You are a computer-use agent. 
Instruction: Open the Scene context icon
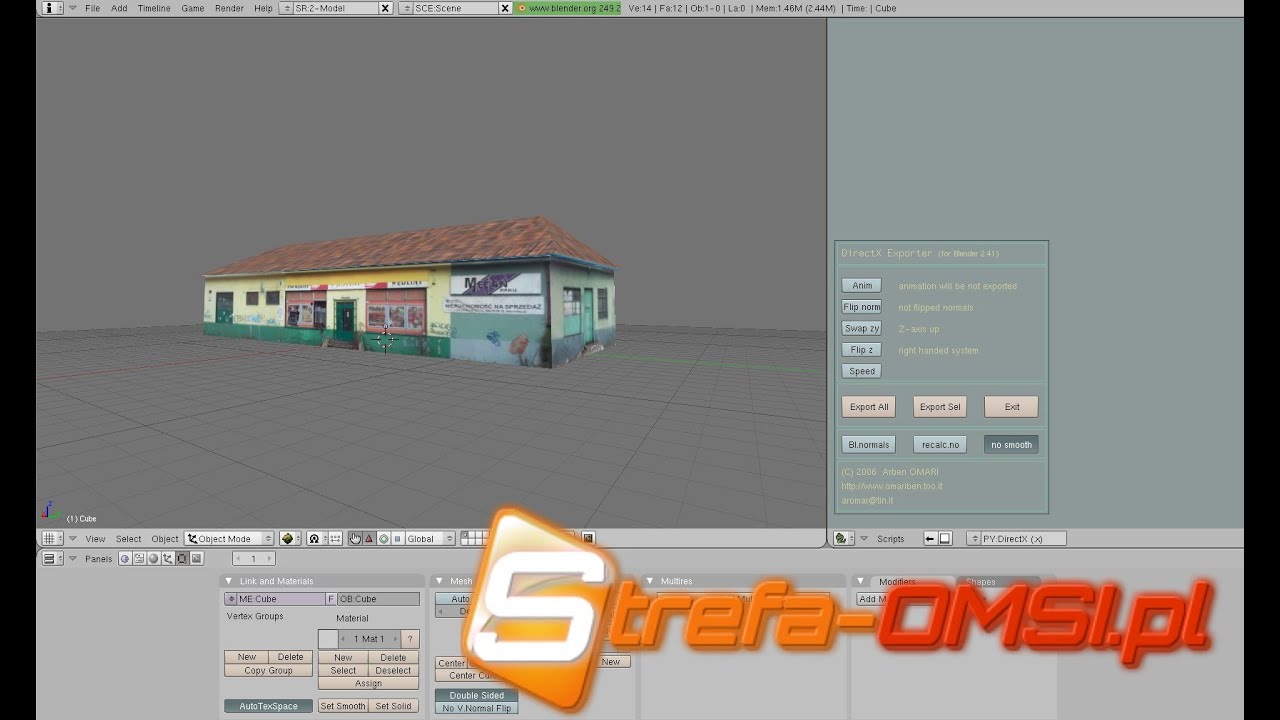(196, 558)
